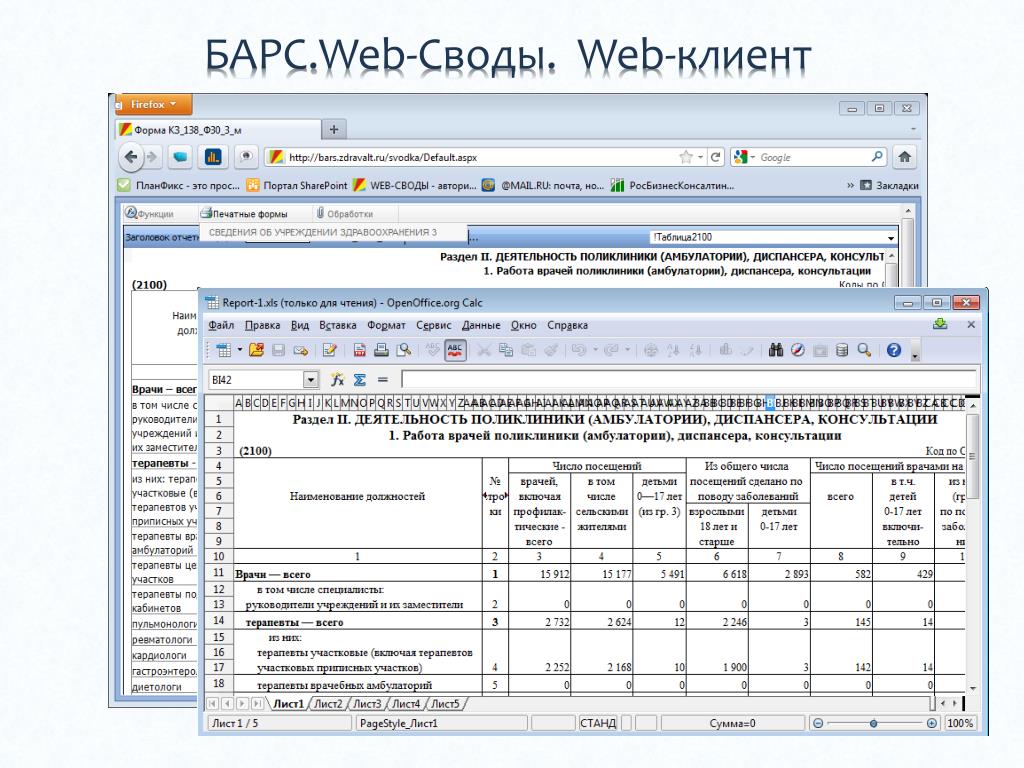This screenshot has width=1024, height=768.
Task: Open Find & Replace binoculars icon
Action: click(776, 350)
